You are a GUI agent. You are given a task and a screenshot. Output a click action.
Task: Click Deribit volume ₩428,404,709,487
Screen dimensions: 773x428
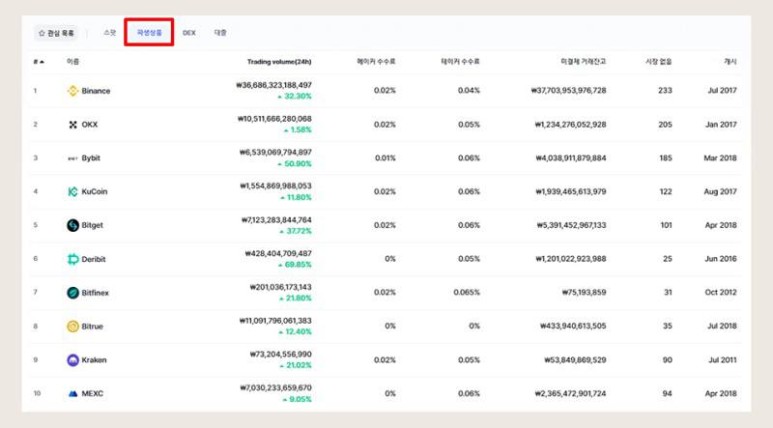(x=279, y=253)
